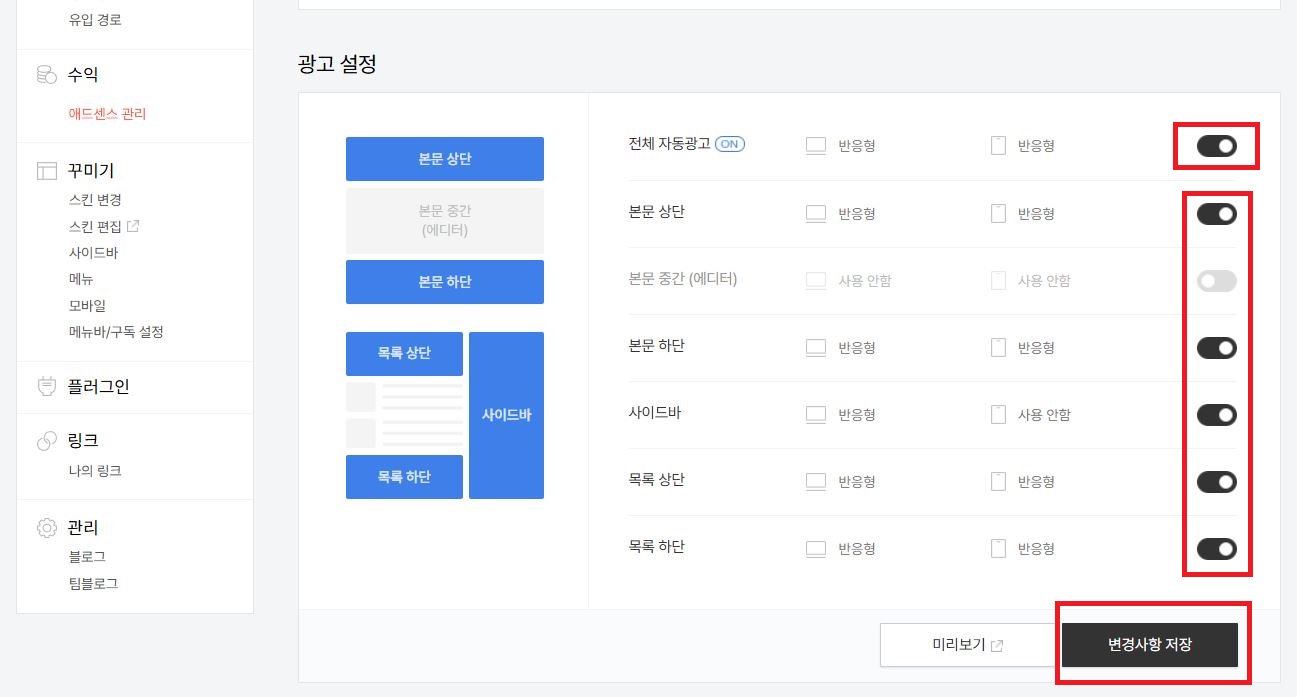Select the blue 사이드바 block in layout diagram
This screenshot has width=1297, height=697.
(506, 415)
